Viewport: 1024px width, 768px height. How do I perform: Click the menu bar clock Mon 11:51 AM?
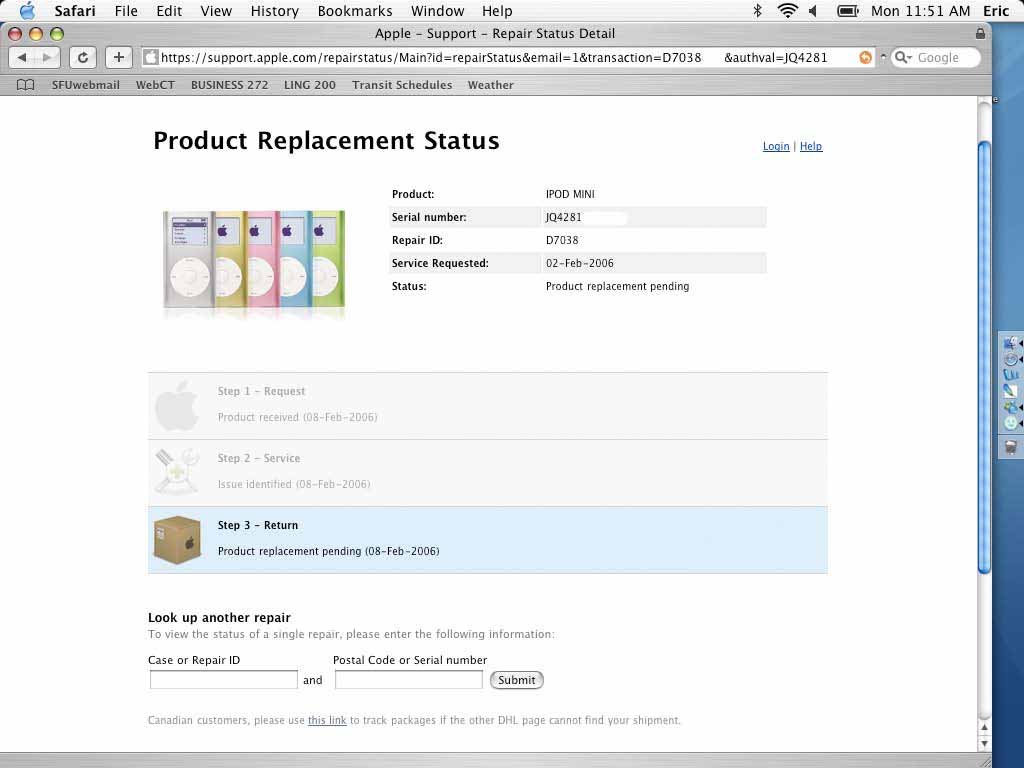point(920,11)
